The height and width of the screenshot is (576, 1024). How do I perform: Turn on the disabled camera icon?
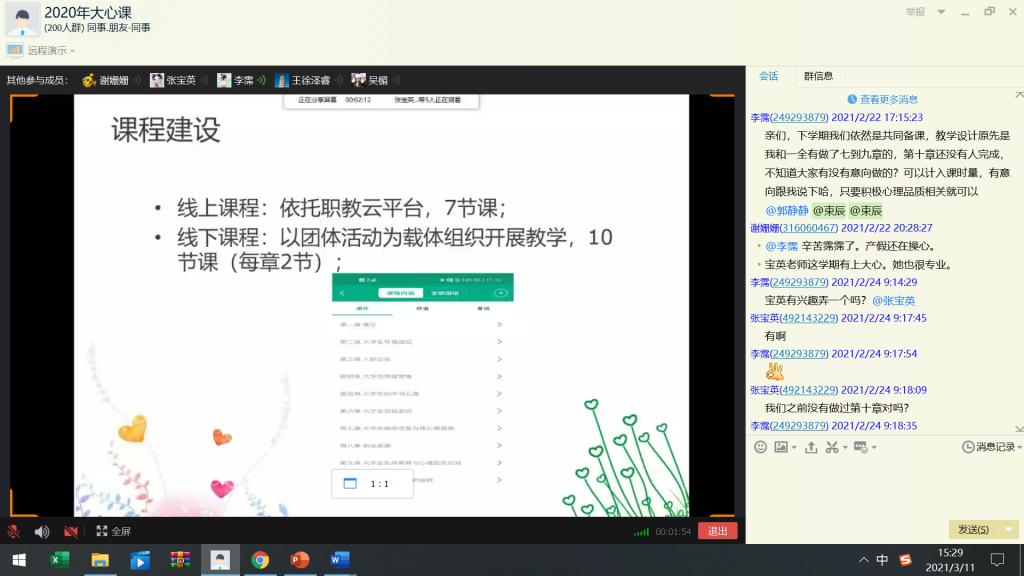point(71,531)
